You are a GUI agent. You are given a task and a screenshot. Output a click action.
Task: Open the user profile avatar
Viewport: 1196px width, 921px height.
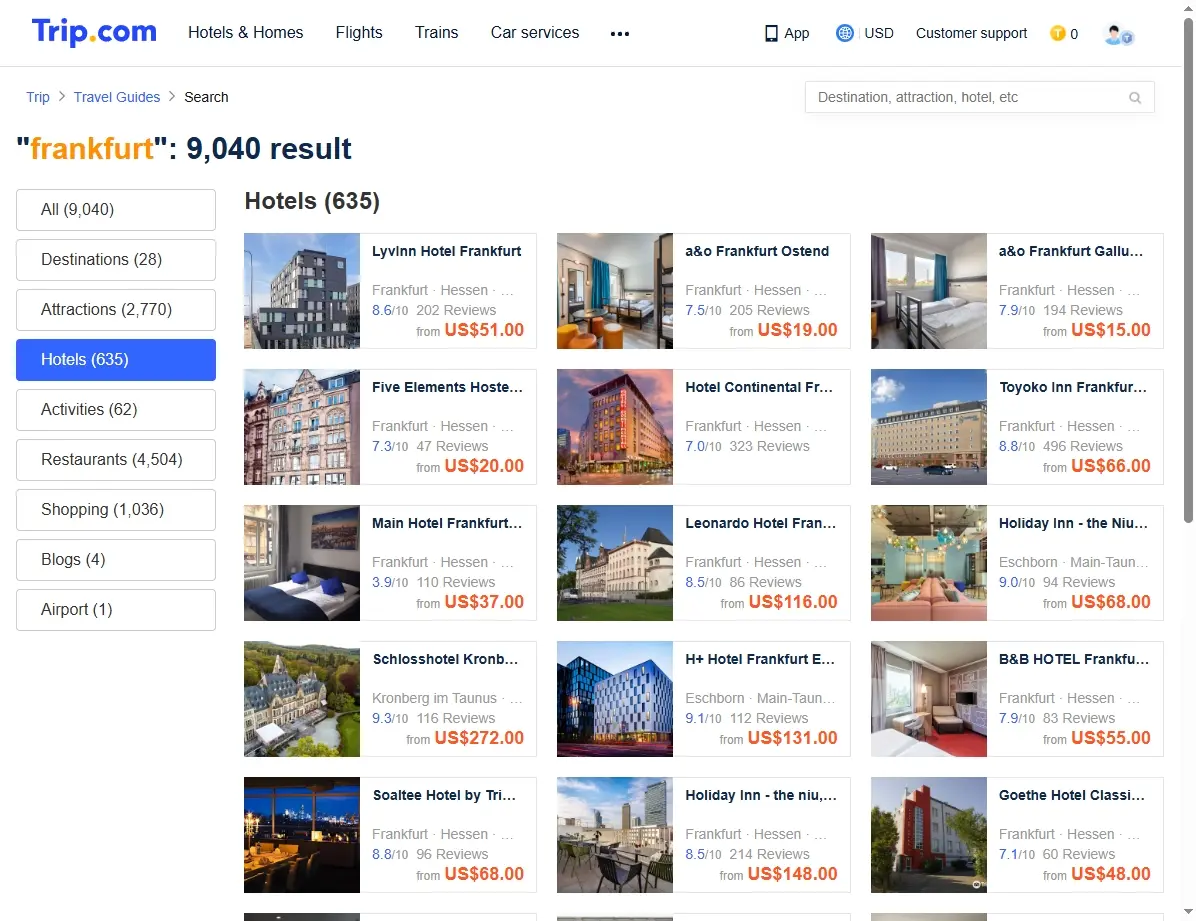tap(1119, 34)
